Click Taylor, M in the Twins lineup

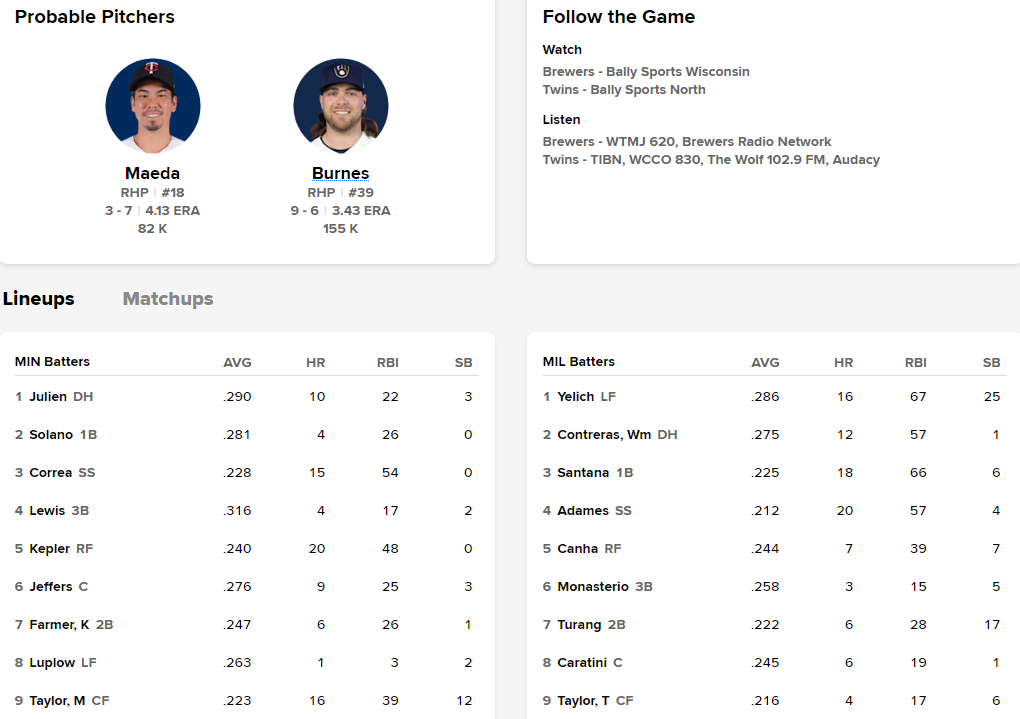(x=57, y=701)
